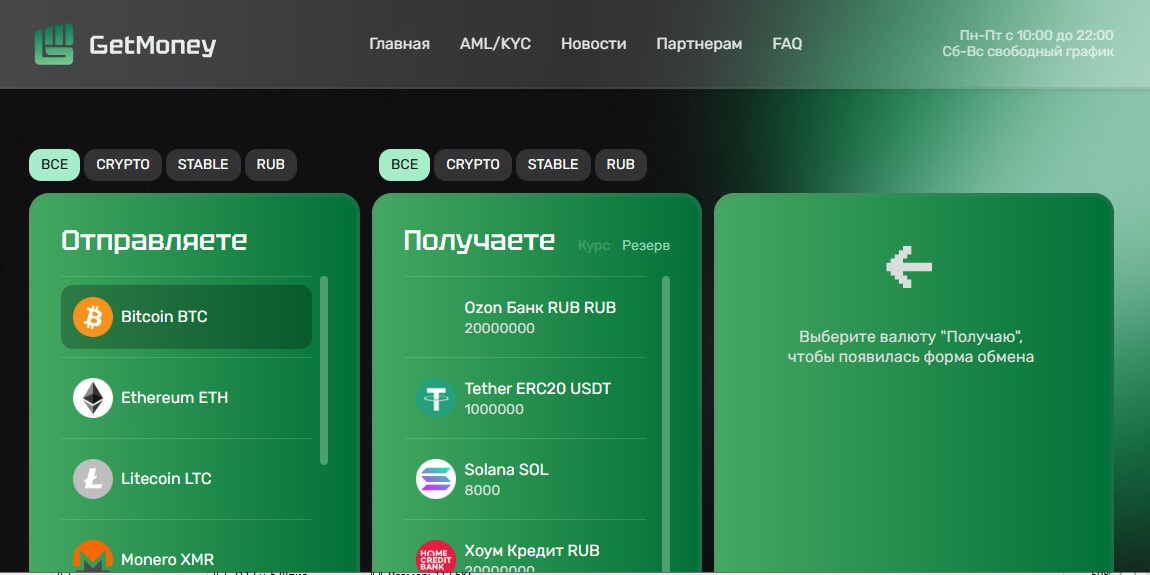Image resolution: width=1150 pixels, height=575 pixels.
Task: Filter send list by STABLE
Action: (203, 164)
